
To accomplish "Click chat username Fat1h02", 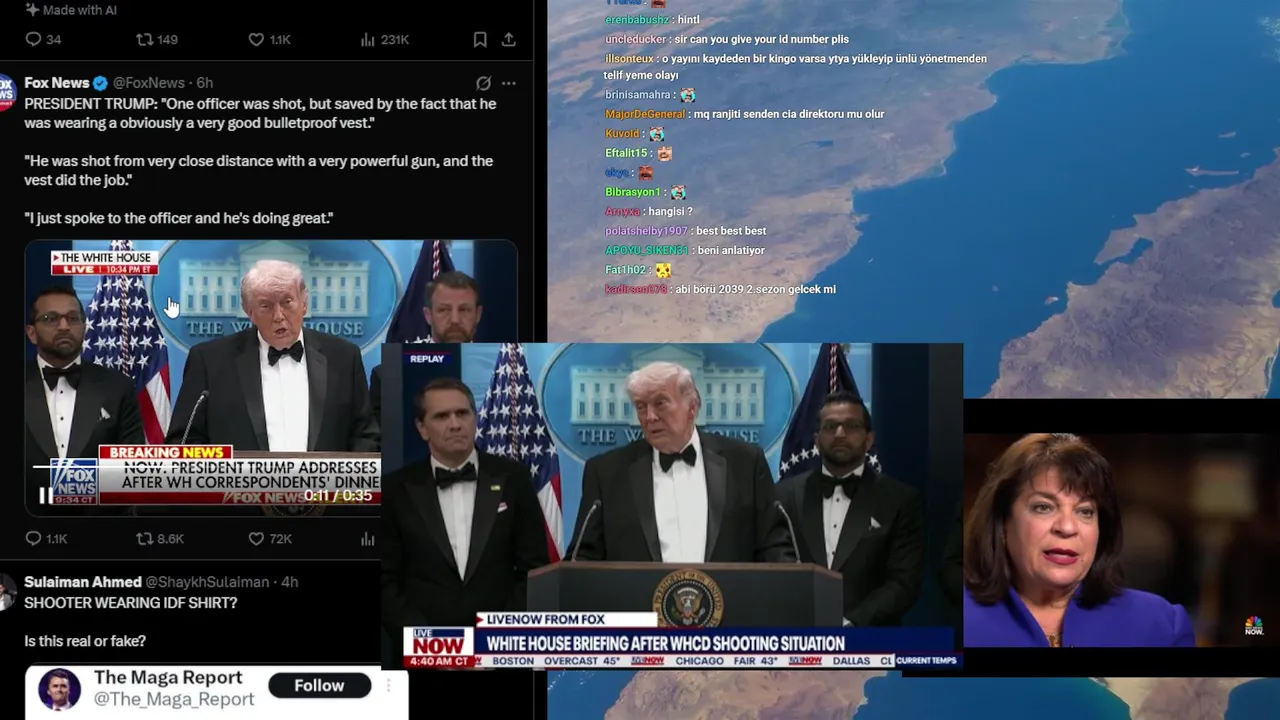I will [x=625, y=270].
